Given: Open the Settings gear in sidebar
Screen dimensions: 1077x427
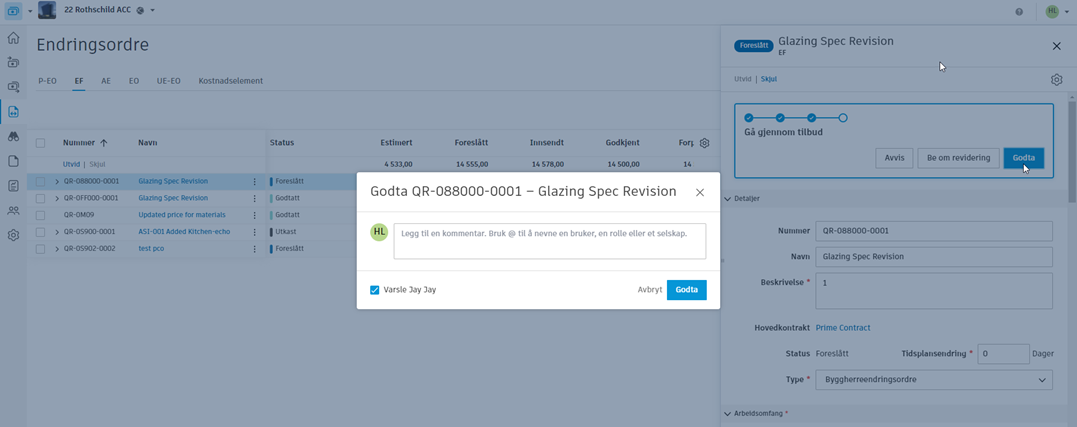Looking at the screenshot, I should (x=13, y=235).
